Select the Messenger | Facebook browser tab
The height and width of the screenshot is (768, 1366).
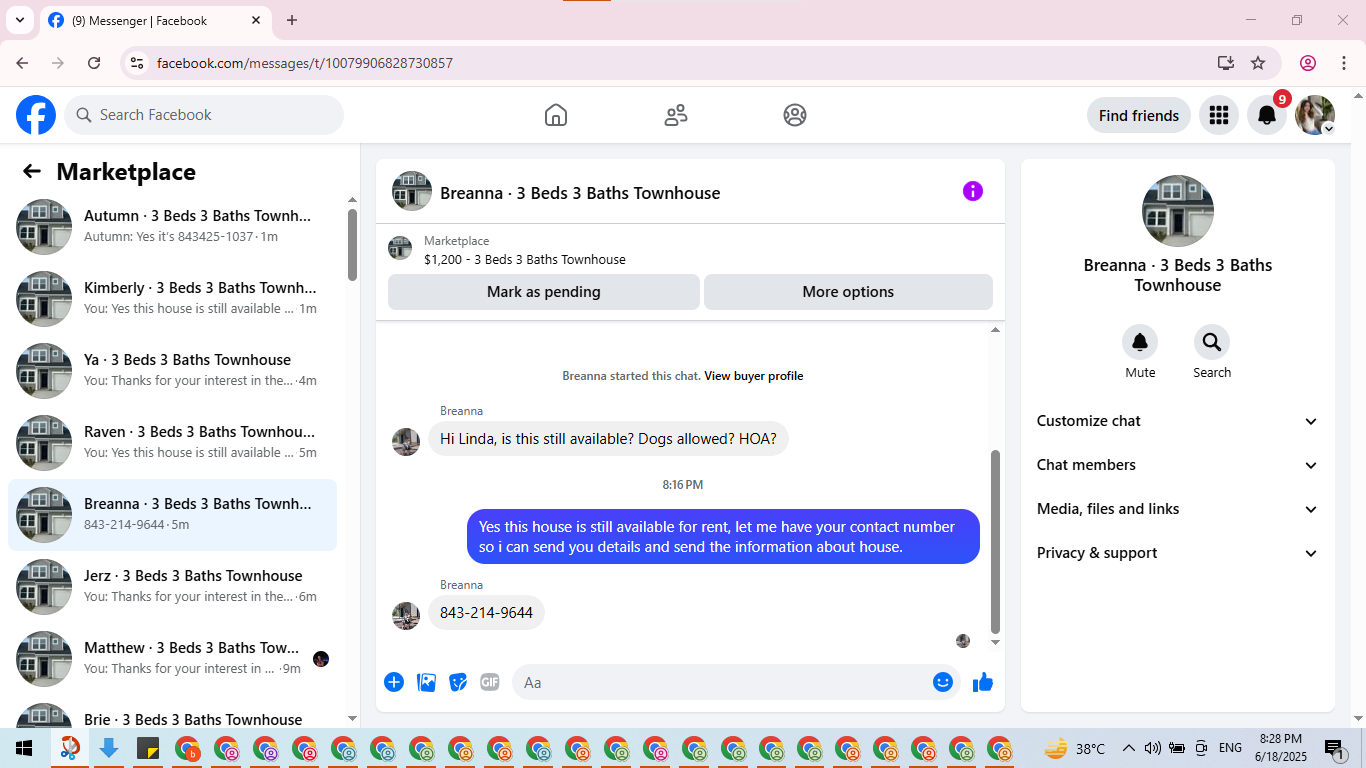(155, 20)
